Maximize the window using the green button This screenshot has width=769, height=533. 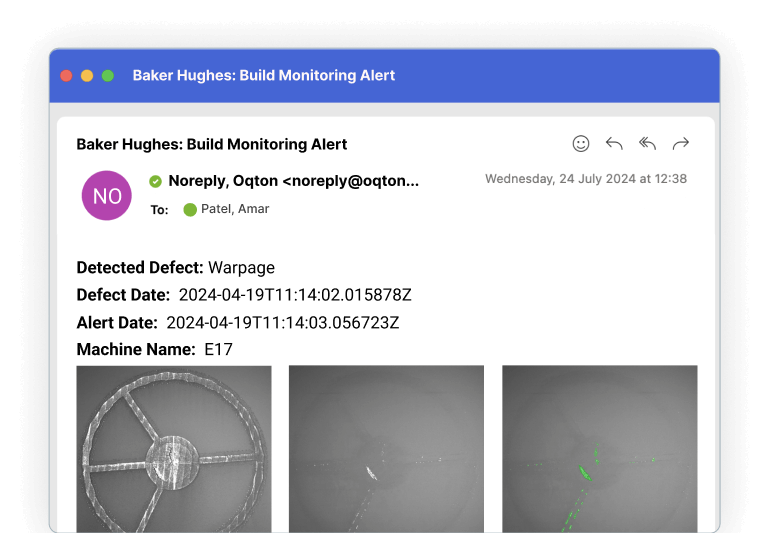tap(108, 76)
